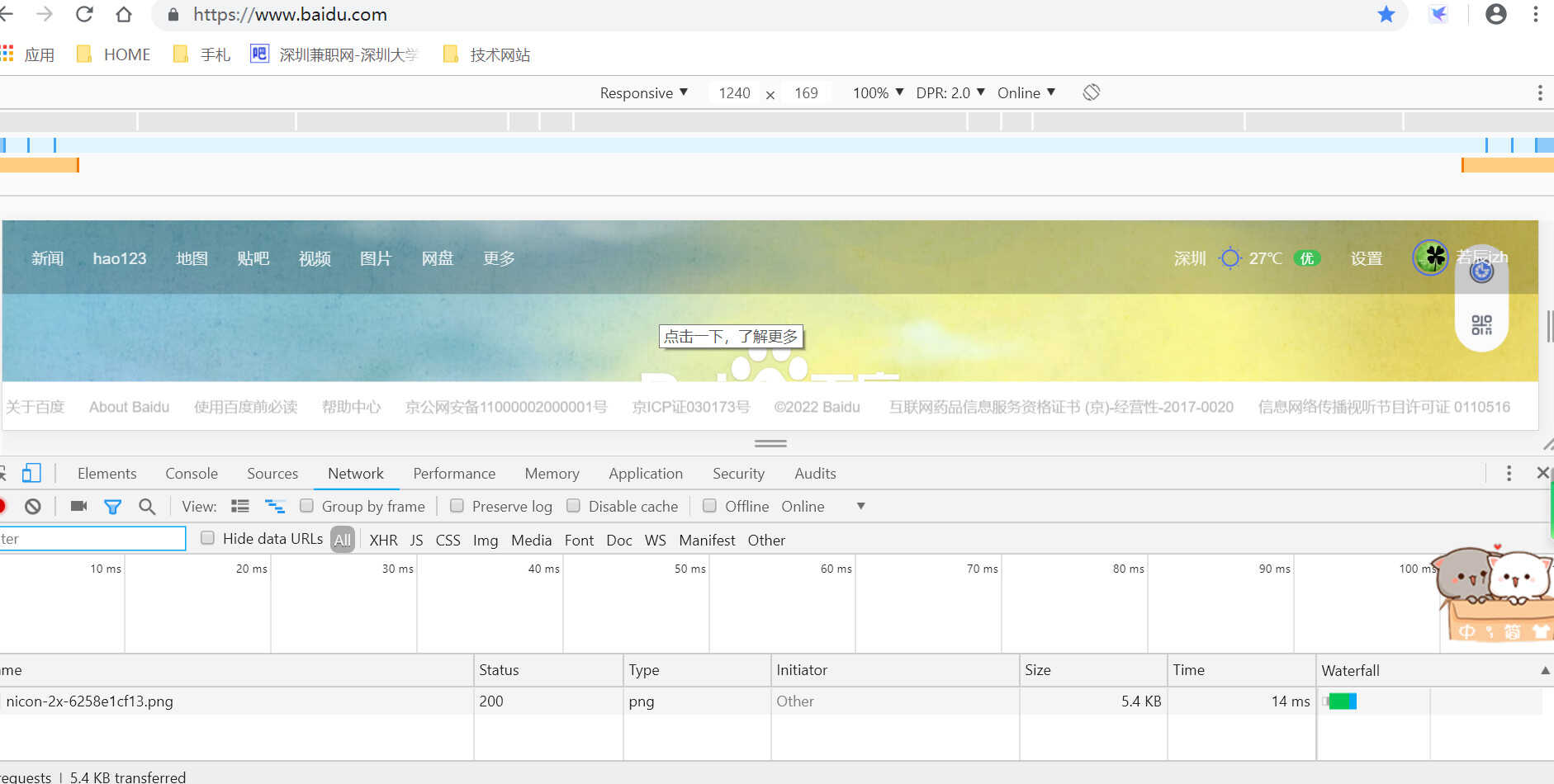
Task: Open the 更多 menu on Baidu
Action: click(x=499, y=258)
